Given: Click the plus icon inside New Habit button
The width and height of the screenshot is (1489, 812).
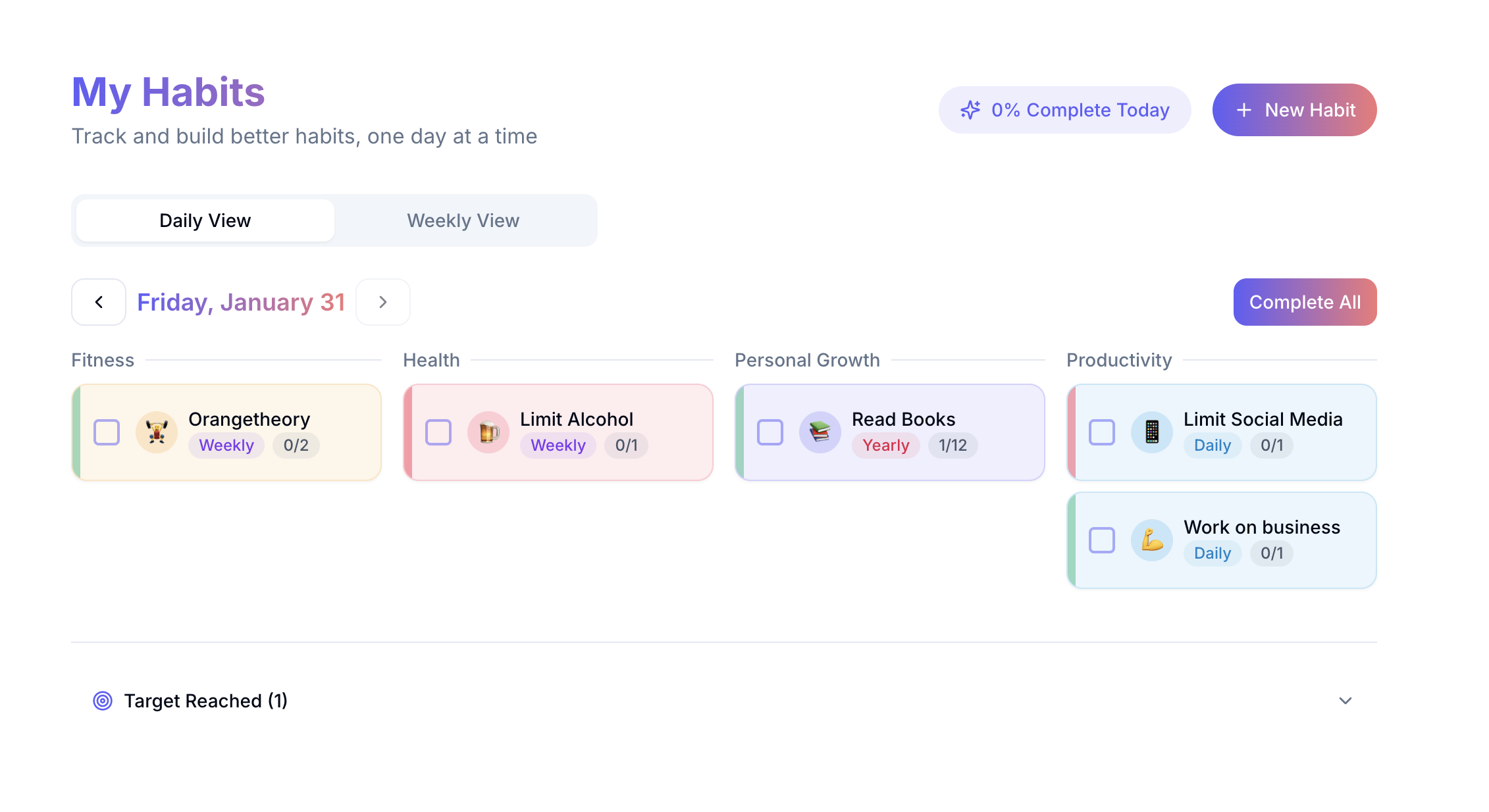Looking at the screenshot, I should click(1244, 110).
